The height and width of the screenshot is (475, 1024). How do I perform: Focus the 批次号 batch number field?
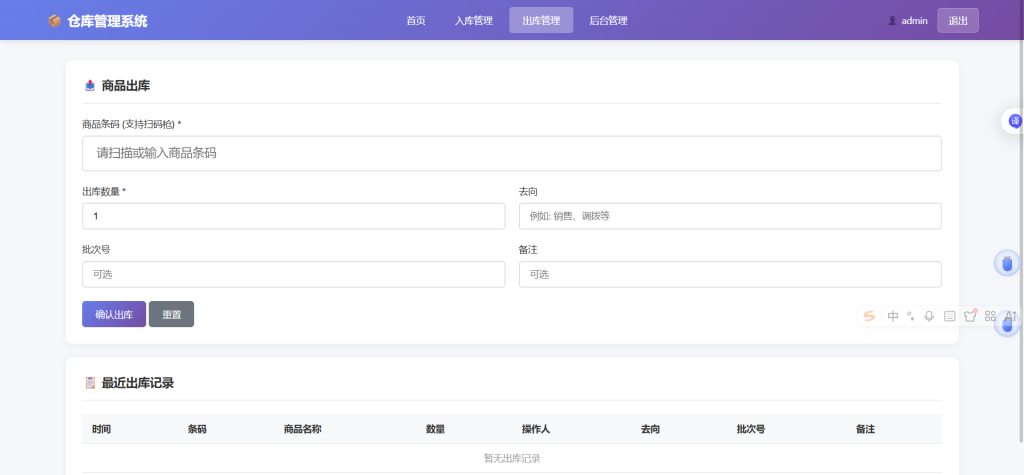click(x=294, y=274)
